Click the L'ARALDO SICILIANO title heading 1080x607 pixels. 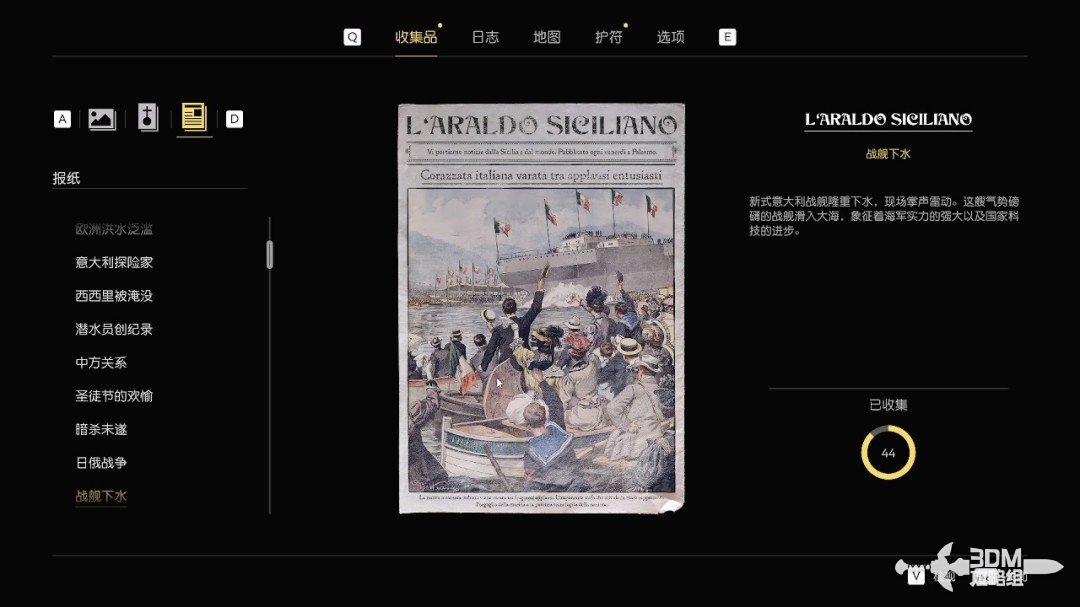[888, 119]
